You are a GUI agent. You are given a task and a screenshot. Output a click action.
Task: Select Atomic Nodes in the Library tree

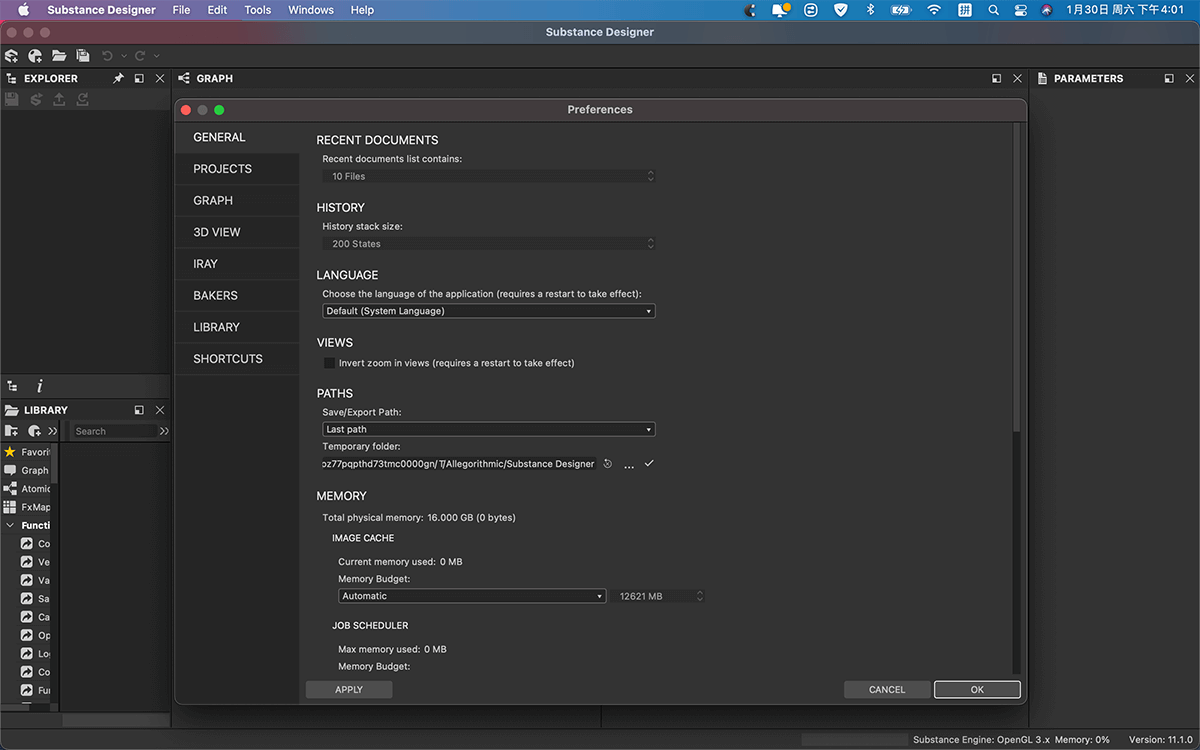point(28,489)
